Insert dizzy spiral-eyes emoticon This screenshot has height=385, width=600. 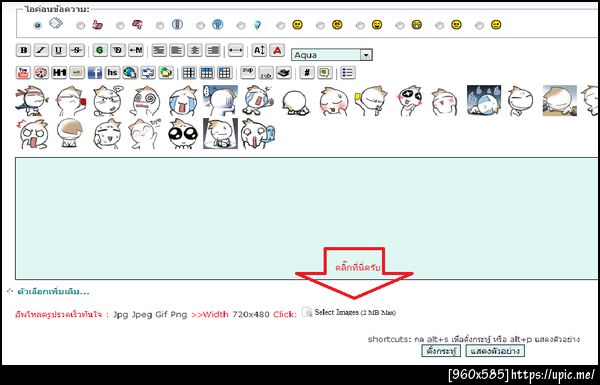point(146,101)
